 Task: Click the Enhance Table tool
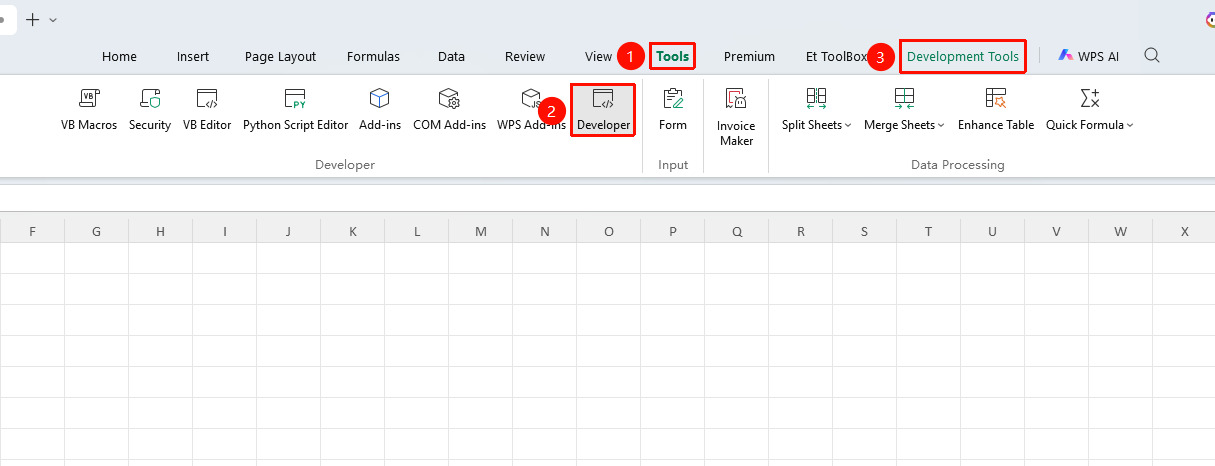[x=995, y=109]
